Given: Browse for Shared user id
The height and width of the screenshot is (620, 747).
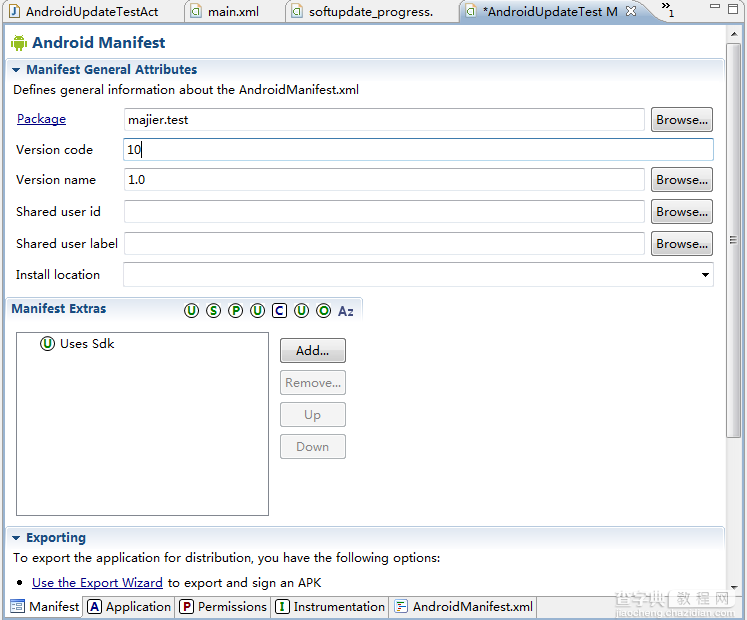Looking at the screenshot, I should [x=682, y=212].
